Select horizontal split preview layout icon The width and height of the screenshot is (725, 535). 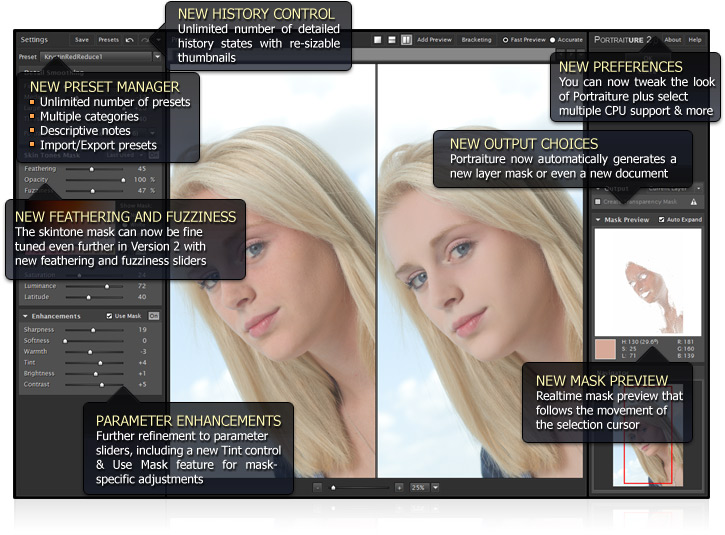click(x=392, y=40)
